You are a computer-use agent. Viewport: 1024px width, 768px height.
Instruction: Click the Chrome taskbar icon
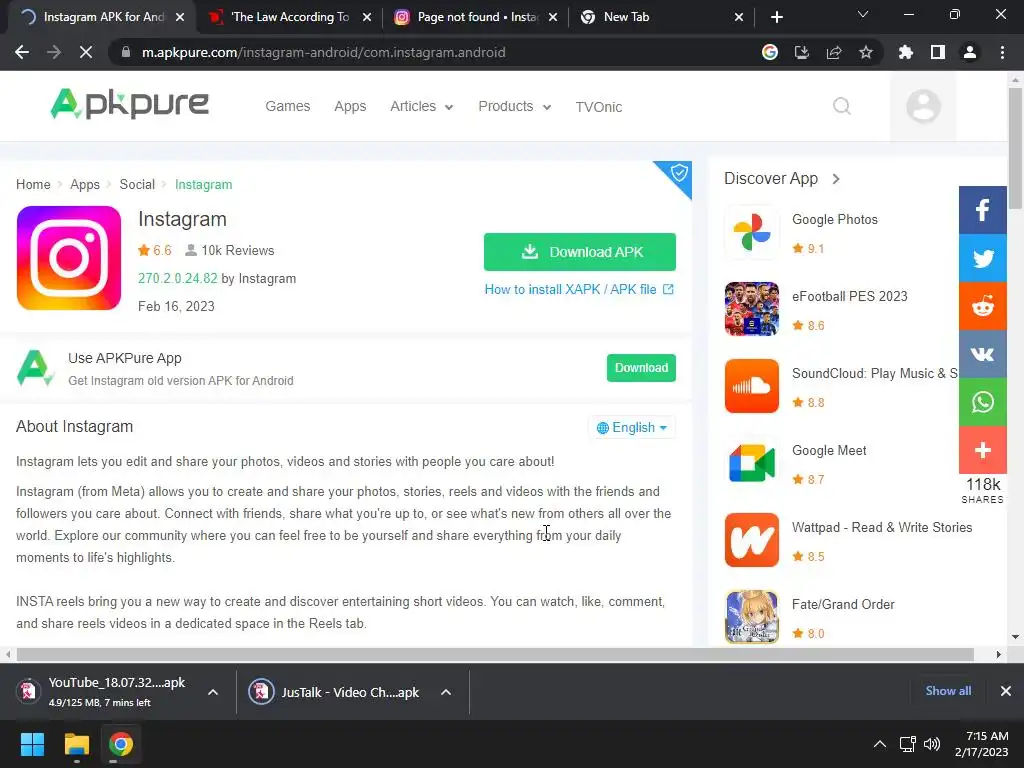pyautogui.click(x=121, y=744)
